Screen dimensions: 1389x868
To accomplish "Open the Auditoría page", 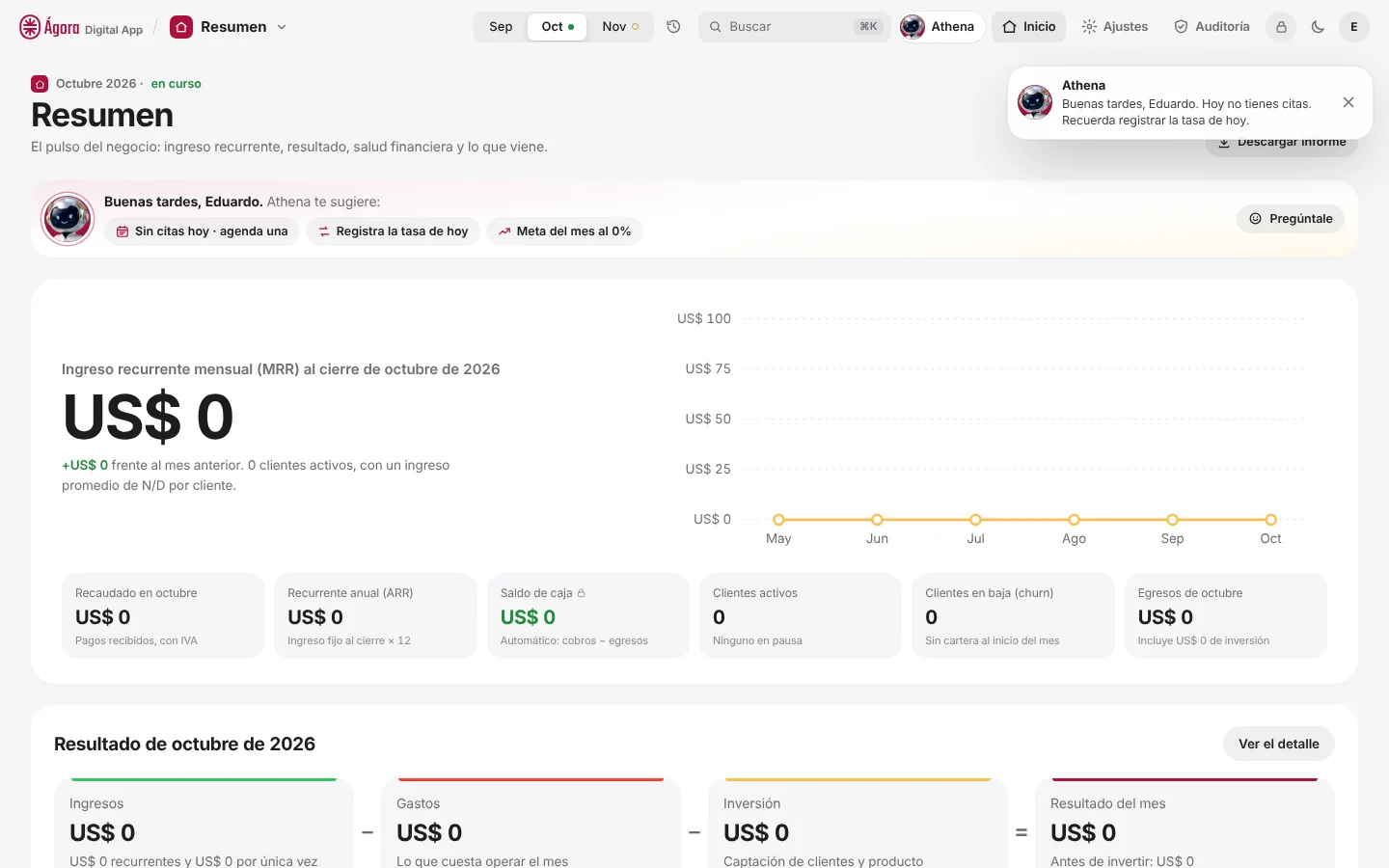I will pyautogui.click(x=1212, y=27).
